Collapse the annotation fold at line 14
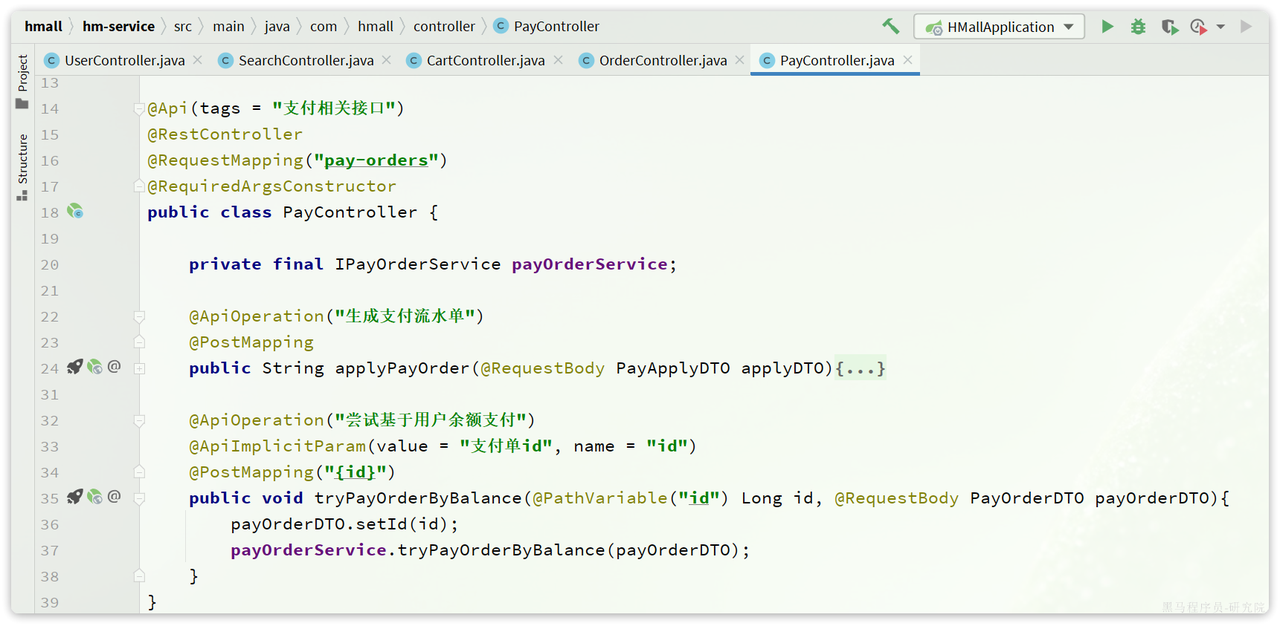 tap(140, 108)
